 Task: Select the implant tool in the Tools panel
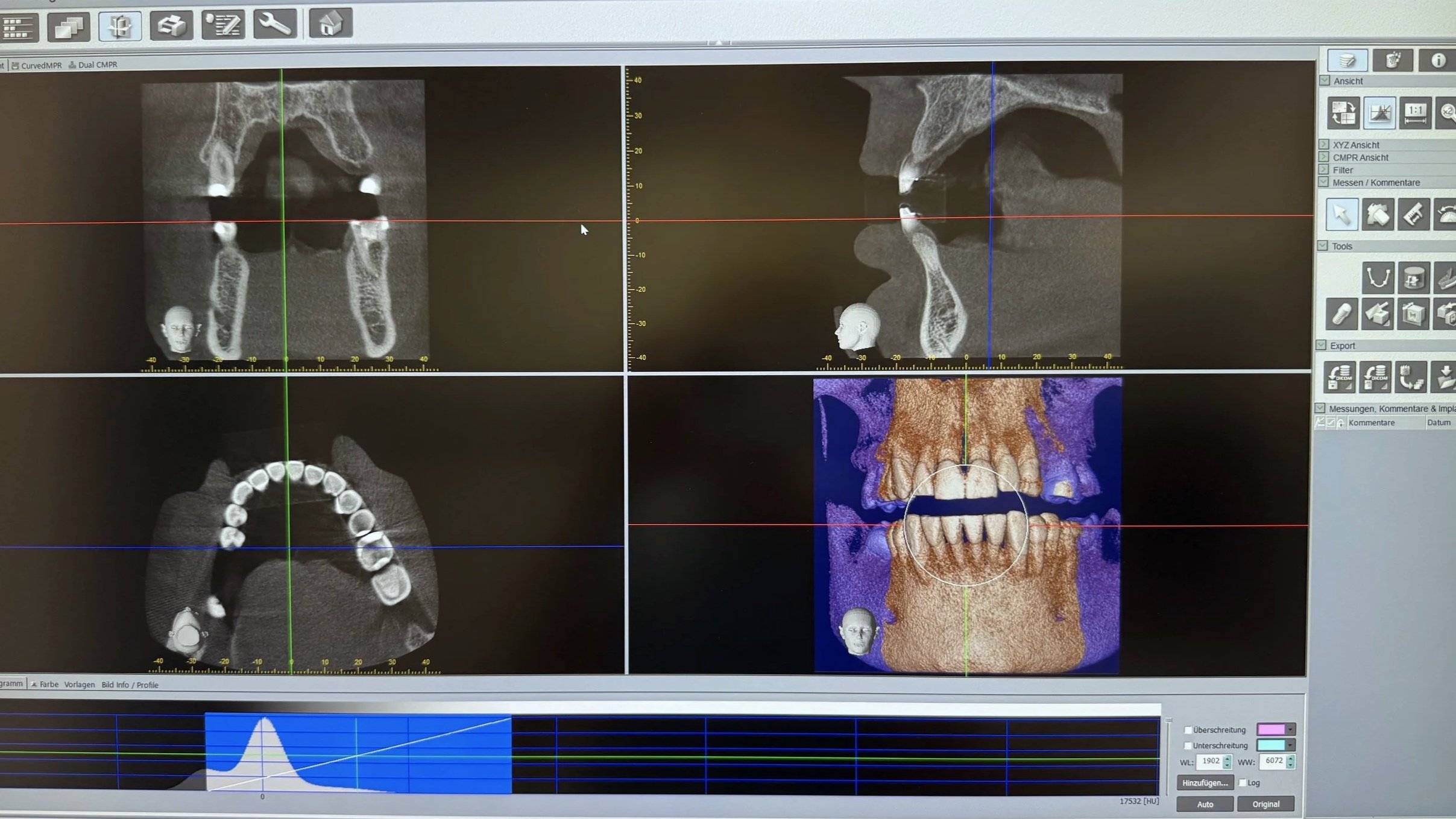(x=1341, y=312)
